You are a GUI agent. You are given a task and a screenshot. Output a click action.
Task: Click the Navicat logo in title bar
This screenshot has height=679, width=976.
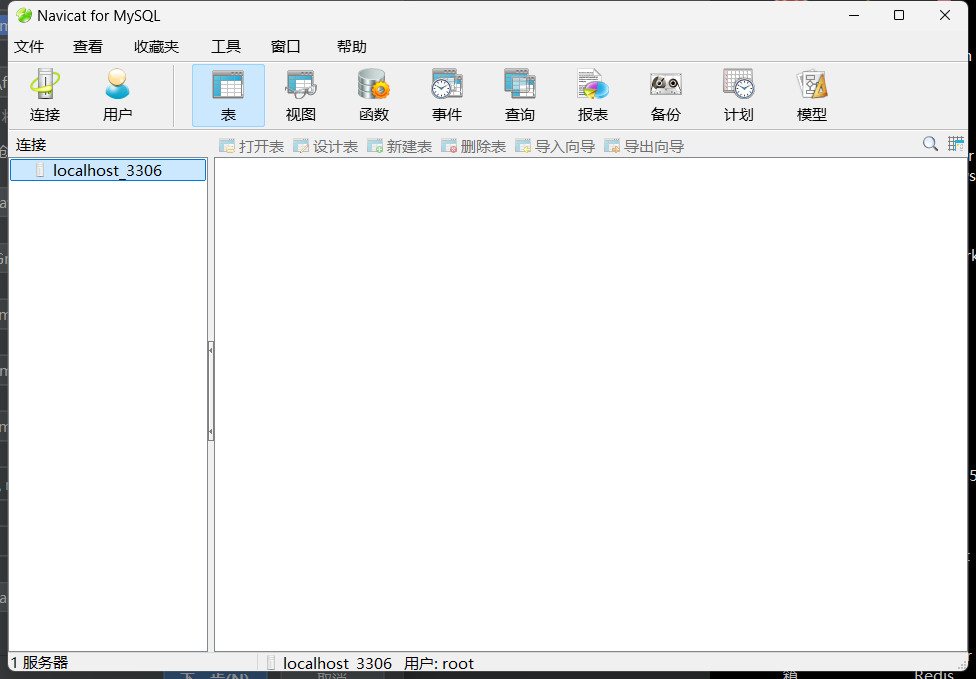pyautogui.click(x=24, y=16)
